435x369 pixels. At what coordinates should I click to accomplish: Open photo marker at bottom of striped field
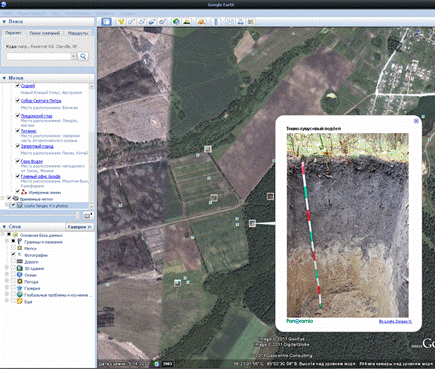click(214, 198)
